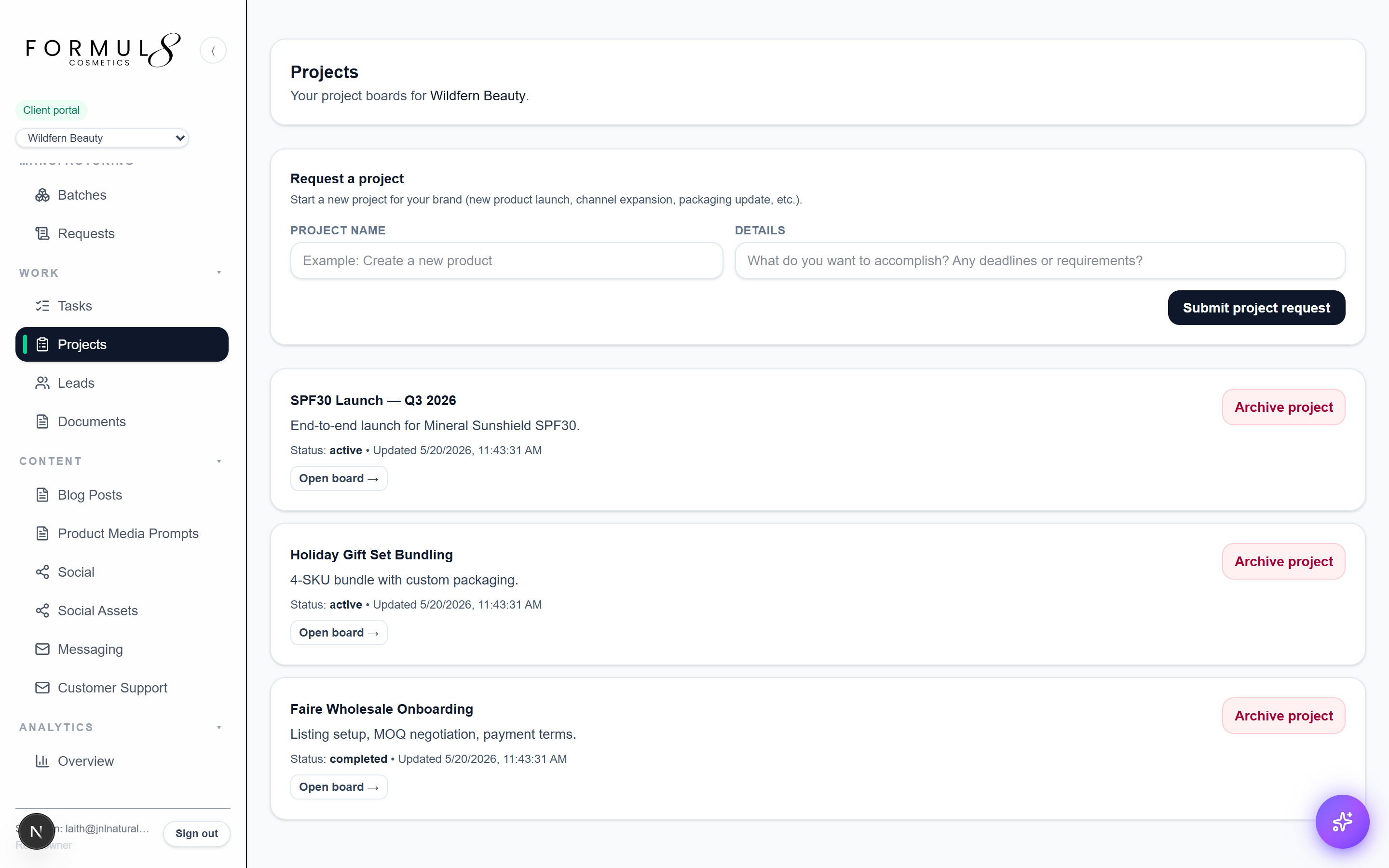Open Social Assets in the sidebar
Image resolution: width=1389 pixels, height=868 pixels.
[122, 610]
